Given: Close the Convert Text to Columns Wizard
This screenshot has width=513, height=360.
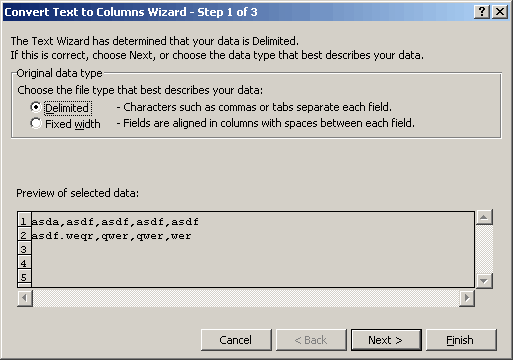Looking at the screenshot, I should click(500, 12).
